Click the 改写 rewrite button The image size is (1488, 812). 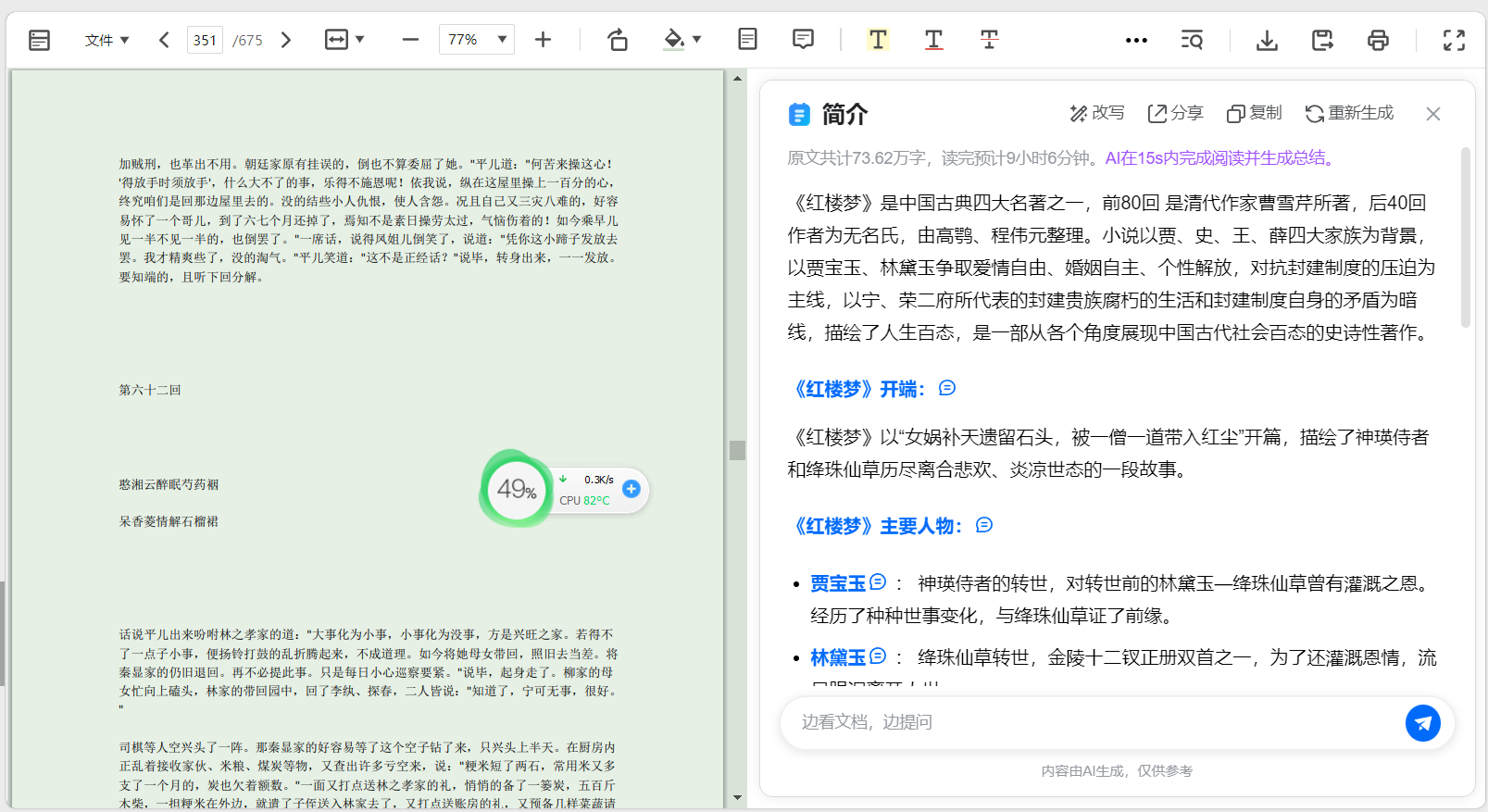1096,113
